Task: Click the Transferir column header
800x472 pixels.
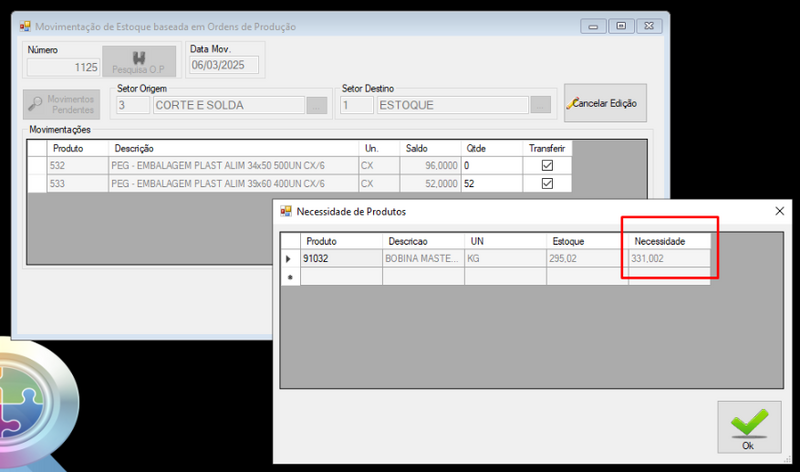Action: tap(547, 148)
